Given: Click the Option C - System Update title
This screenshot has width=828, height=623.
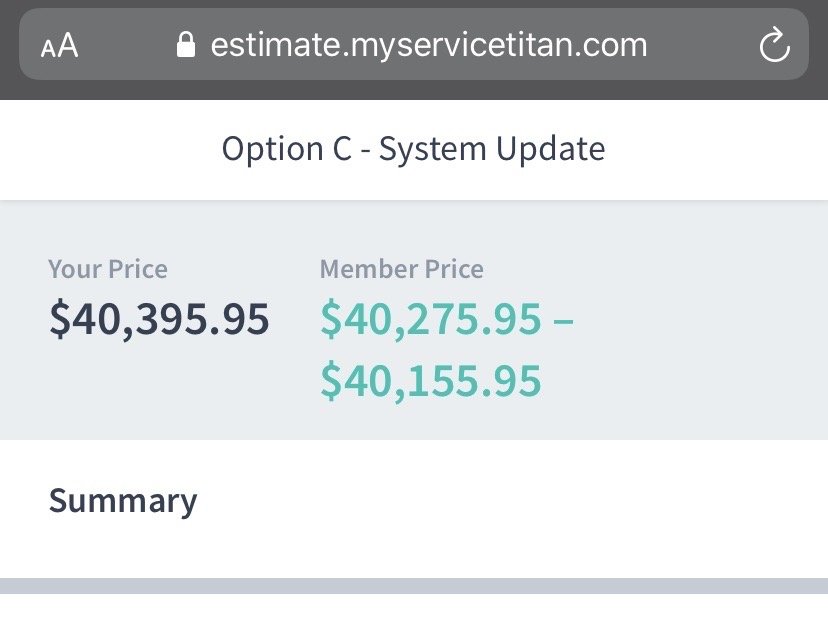Looking at the screenshot, I should (413, 149).
